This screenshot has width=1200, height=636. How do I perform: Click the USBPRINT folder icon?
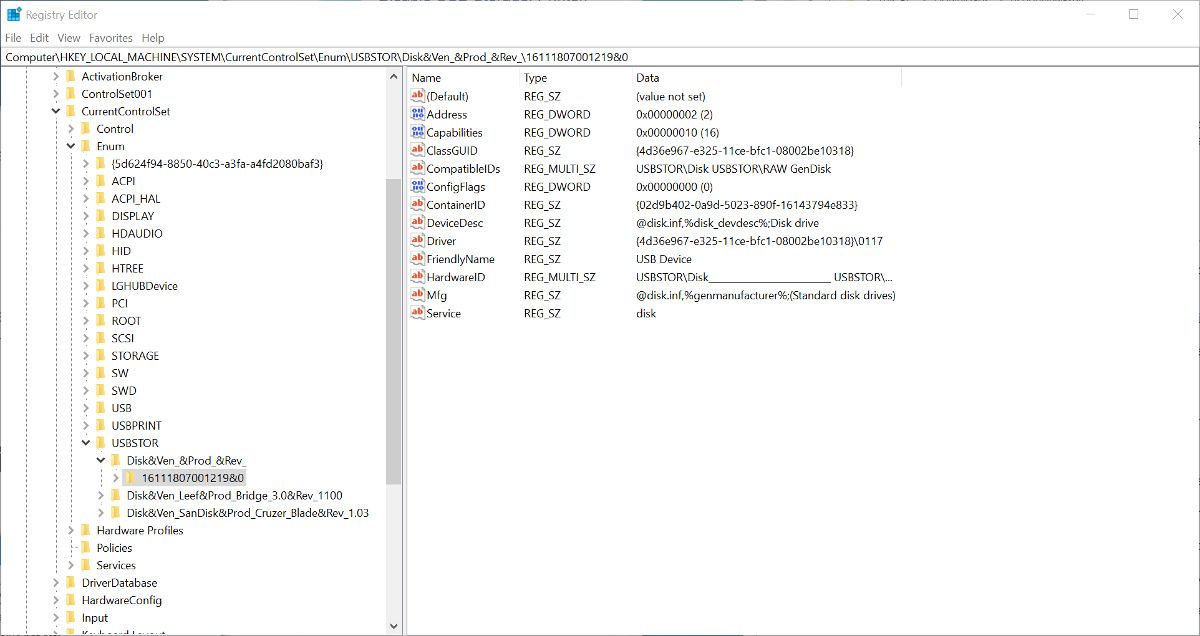coord(100,425)
